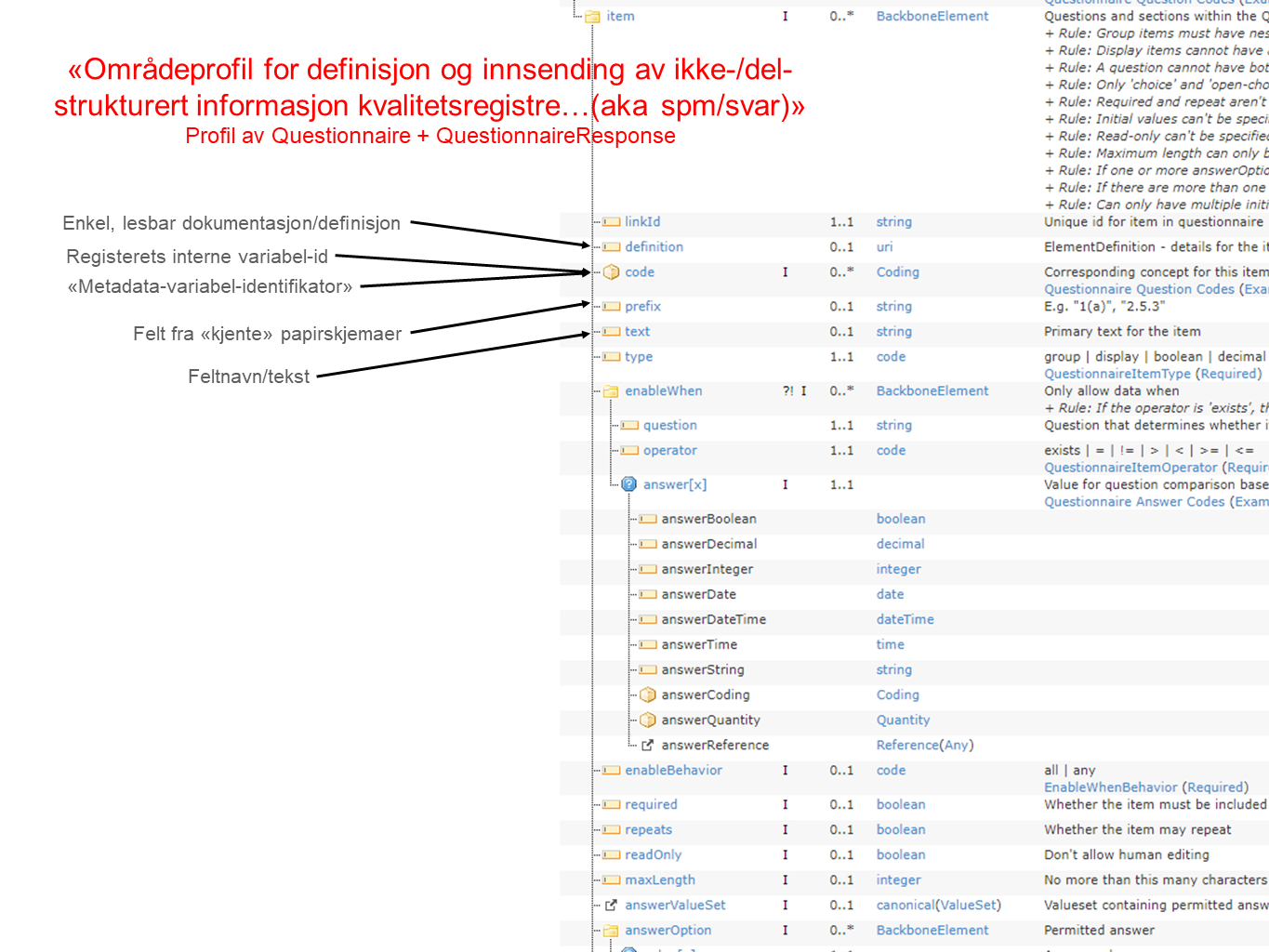
Task: Click the ?! modifier flag in enableWhen row
Action: 788,391
